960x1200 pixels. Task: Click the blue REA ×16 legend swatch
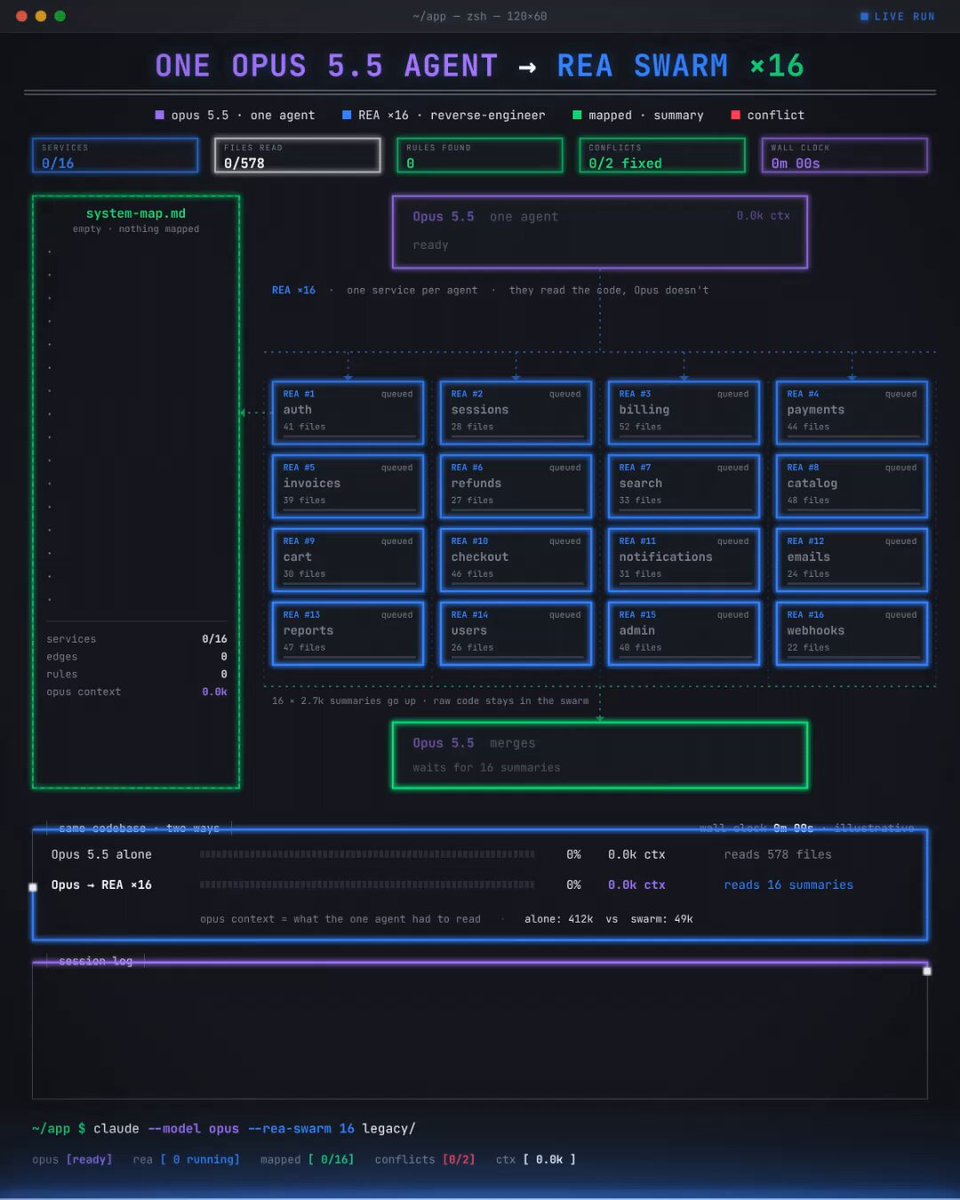347,115
